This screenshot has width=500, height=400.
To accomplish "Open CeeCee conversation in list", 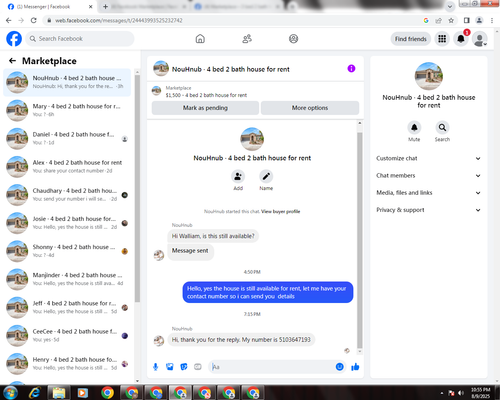I will point(67,336).
